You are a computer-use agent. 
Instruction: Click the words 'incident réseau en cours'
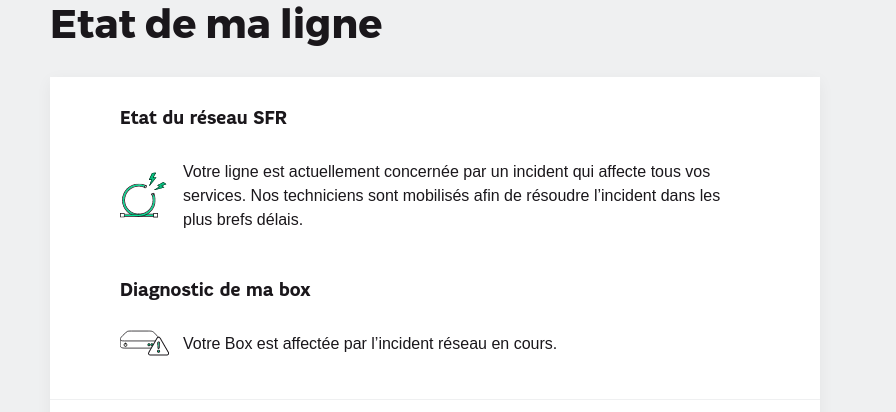pos(467,343)
